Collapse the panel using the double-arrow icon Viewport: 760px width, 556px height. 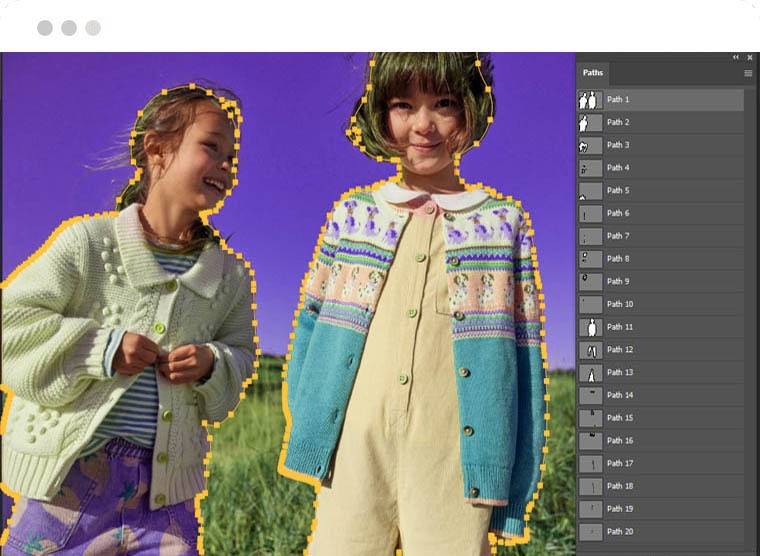pyautogui.click(x=737, y=58)
